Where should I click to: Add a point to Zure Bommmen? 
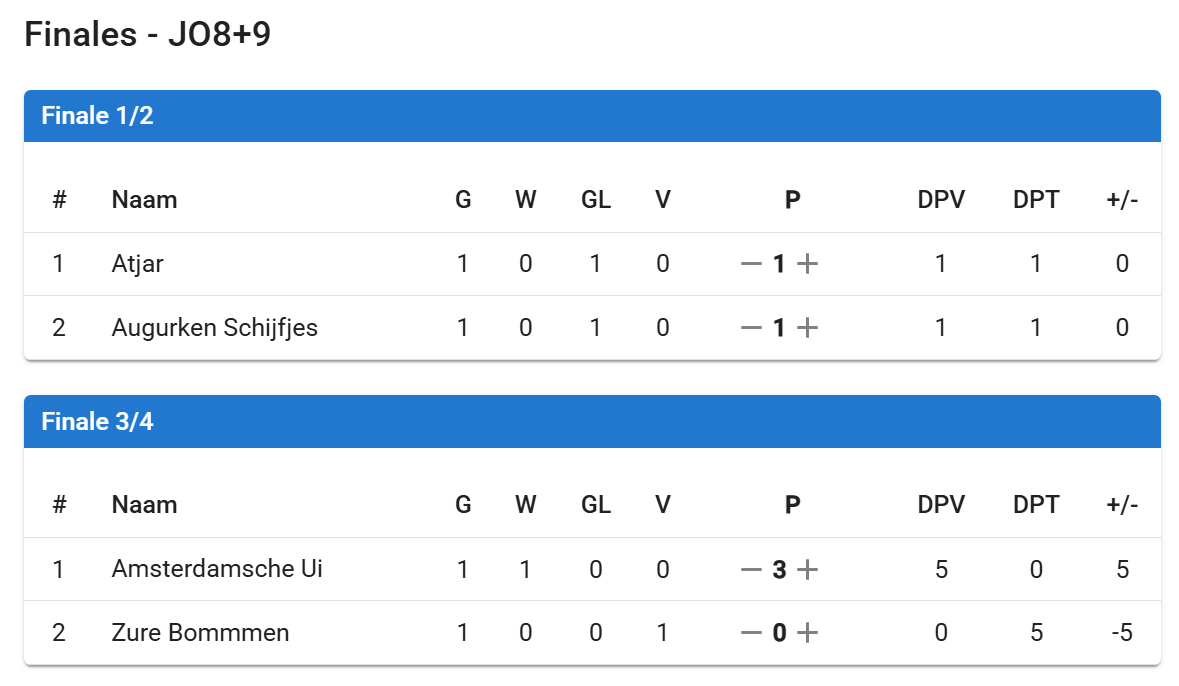click(807, 633)
